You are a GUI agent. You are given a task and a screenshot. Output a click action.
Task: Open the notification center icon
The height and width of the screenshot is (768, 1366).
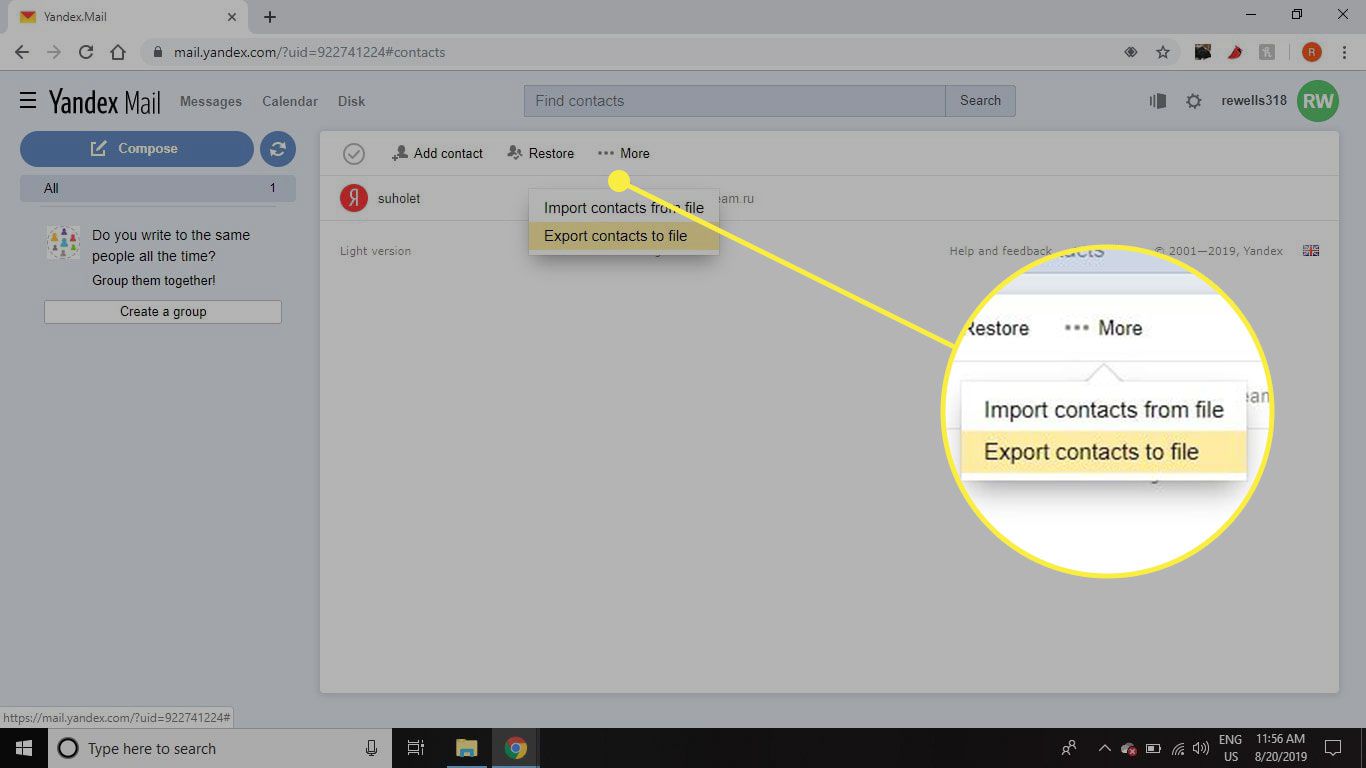pos(1333,748)
